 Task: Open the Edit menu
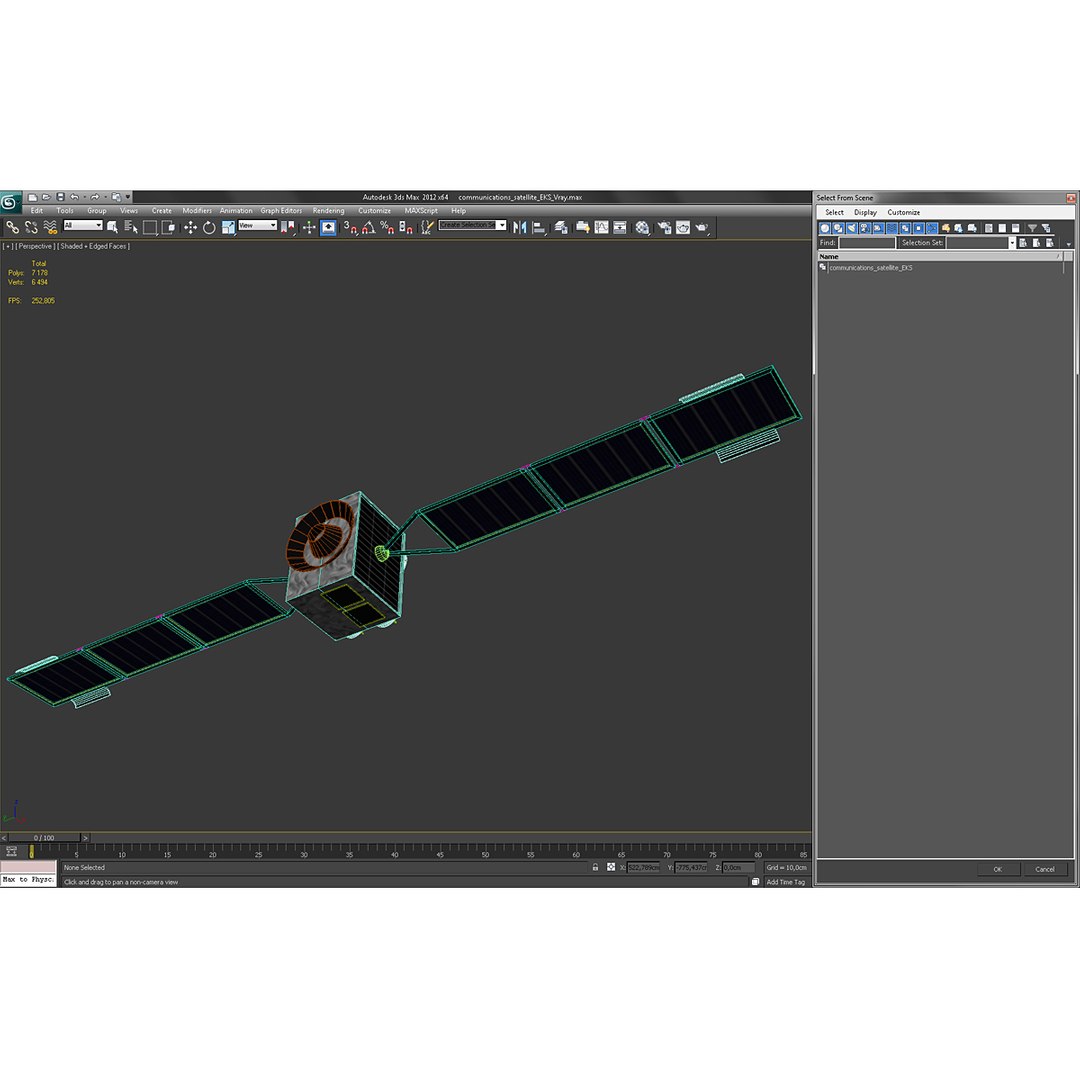coord(37,211)
